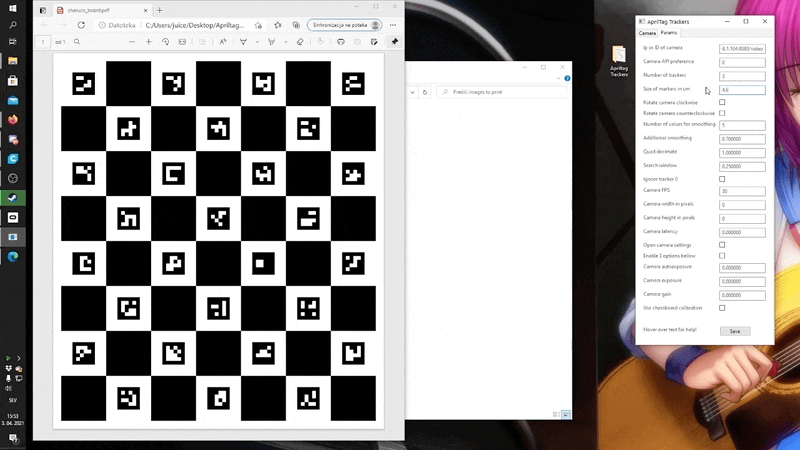
Task: Click Camera height in pixels field
Action: (742, 218)
